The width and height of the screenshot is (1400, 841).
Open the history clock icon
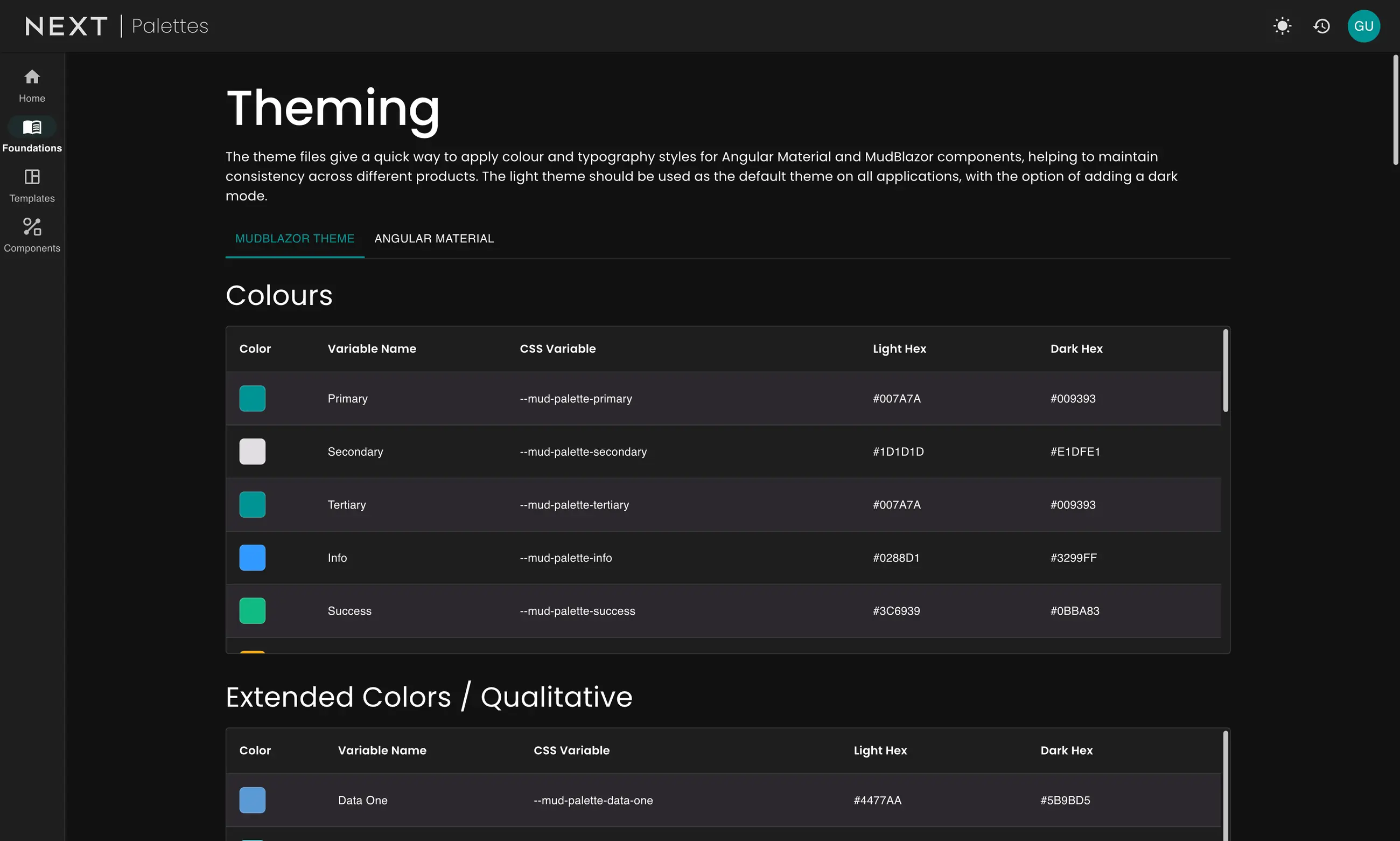[x=1321, y=26]
